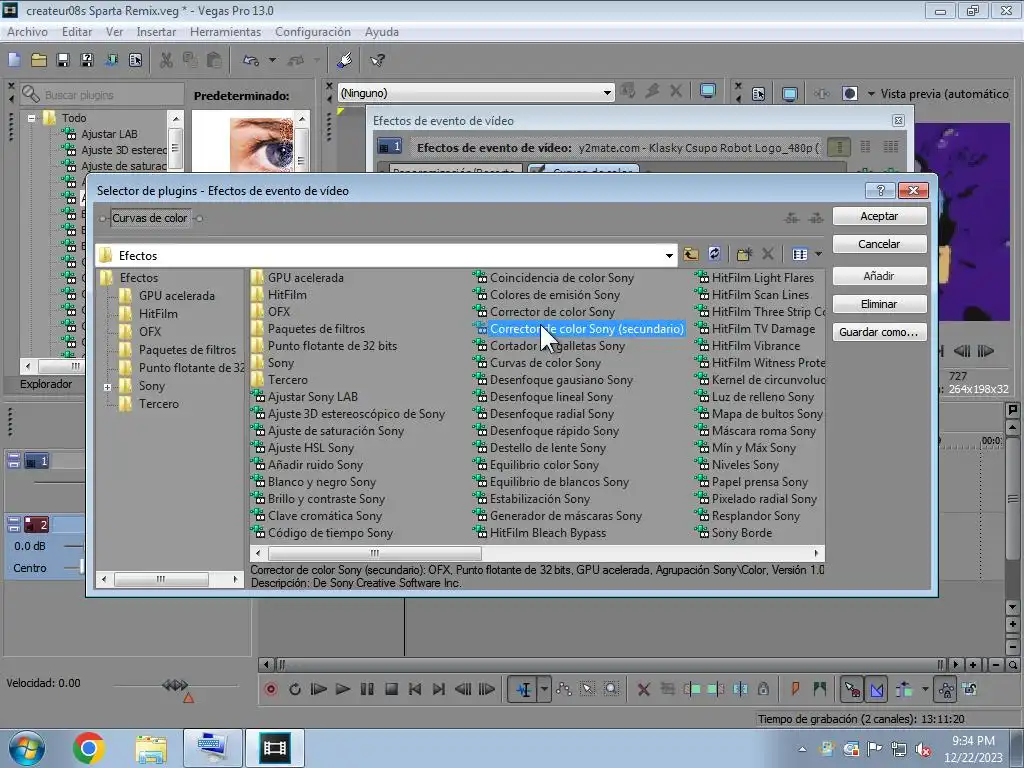Viewport: 1024px width, 768px height.
Task: Open the Archivo menu
Action: pyautogui.click(x=27, y=31)
